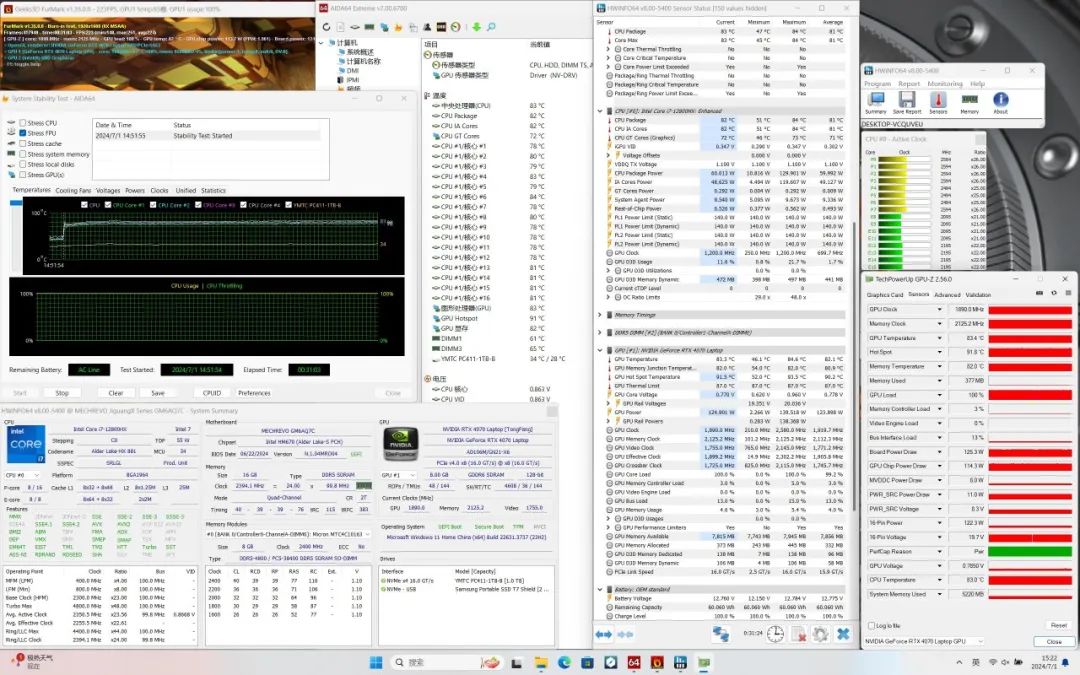This screenshot has width=1080, height=675.
Task: Check the Log to file box in GPU-Z
Action: coord(871,625)
